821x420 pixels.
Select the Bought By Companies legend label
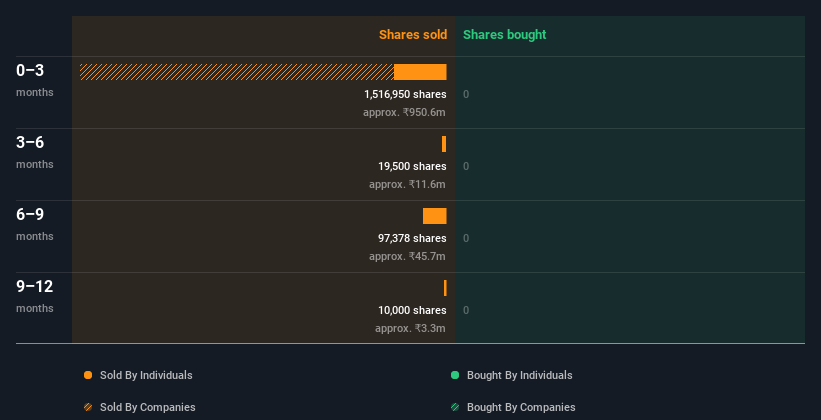(x=521, y=407)
